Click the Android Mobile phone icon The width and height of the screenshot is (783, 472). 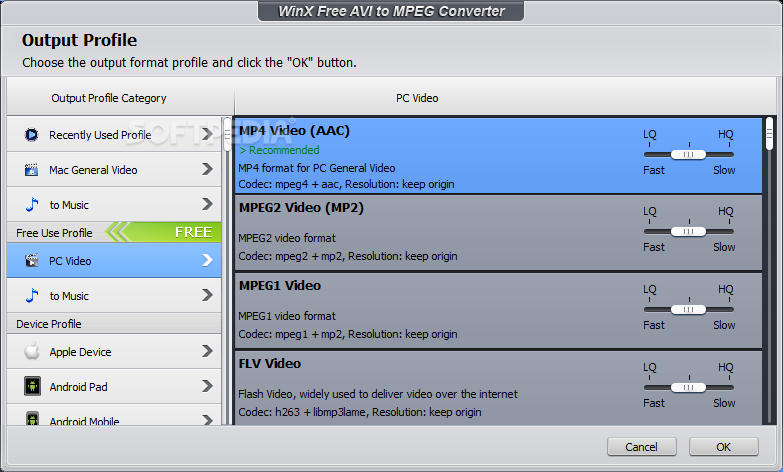(32, 419)
